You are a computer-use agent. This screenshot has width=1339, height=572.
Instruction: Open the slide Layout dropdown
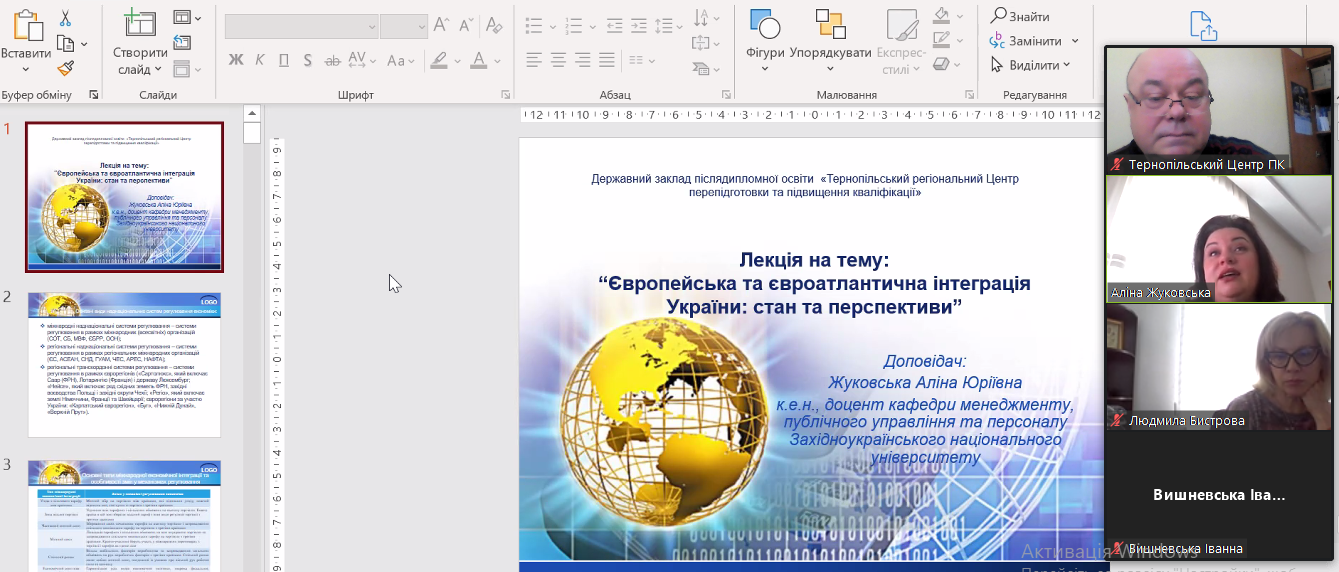[x=187, y=18]
